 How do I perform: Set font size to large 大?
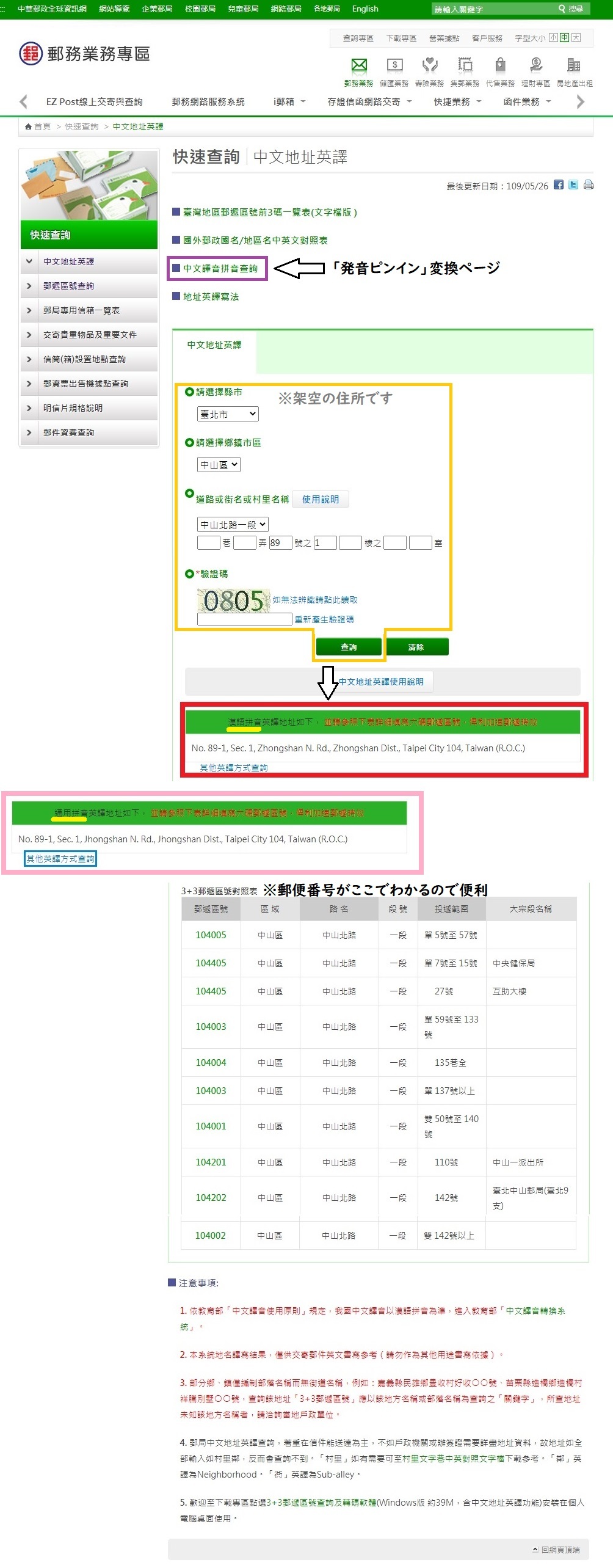(x=576, y=38)
